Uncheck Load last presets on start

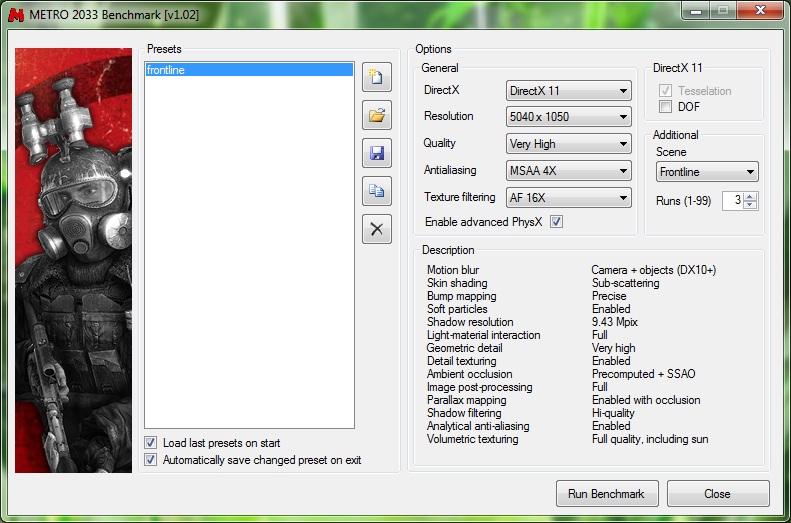click(x=151, y=443)
